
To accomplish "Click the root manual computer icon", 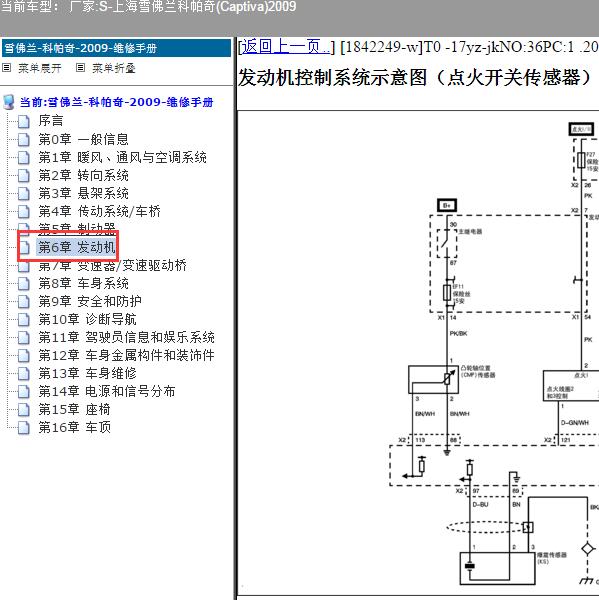I will 8,102.
